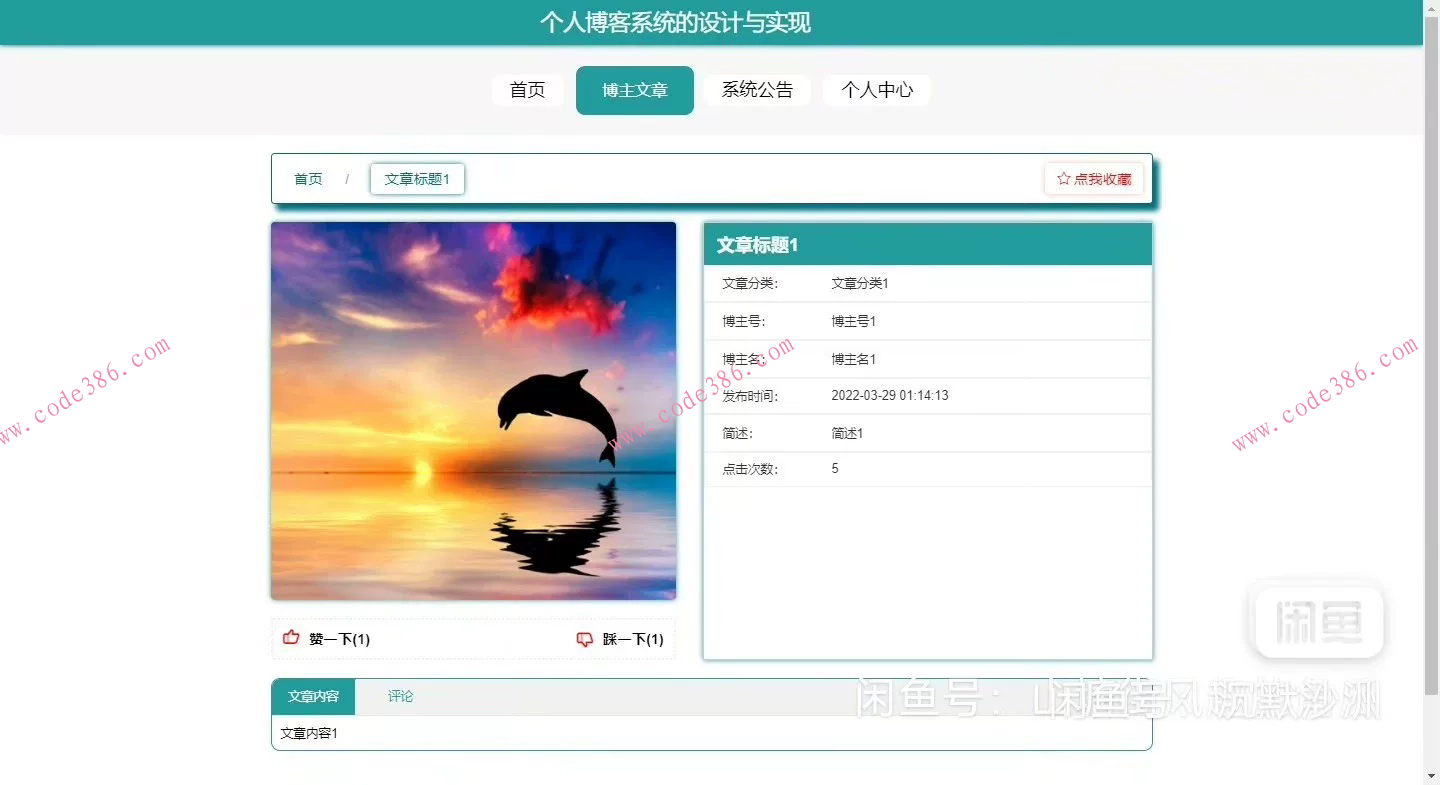This screenshot has height=785, width=1440.
Task: Select the 文章内容 tab
Action: click(312, 696)
